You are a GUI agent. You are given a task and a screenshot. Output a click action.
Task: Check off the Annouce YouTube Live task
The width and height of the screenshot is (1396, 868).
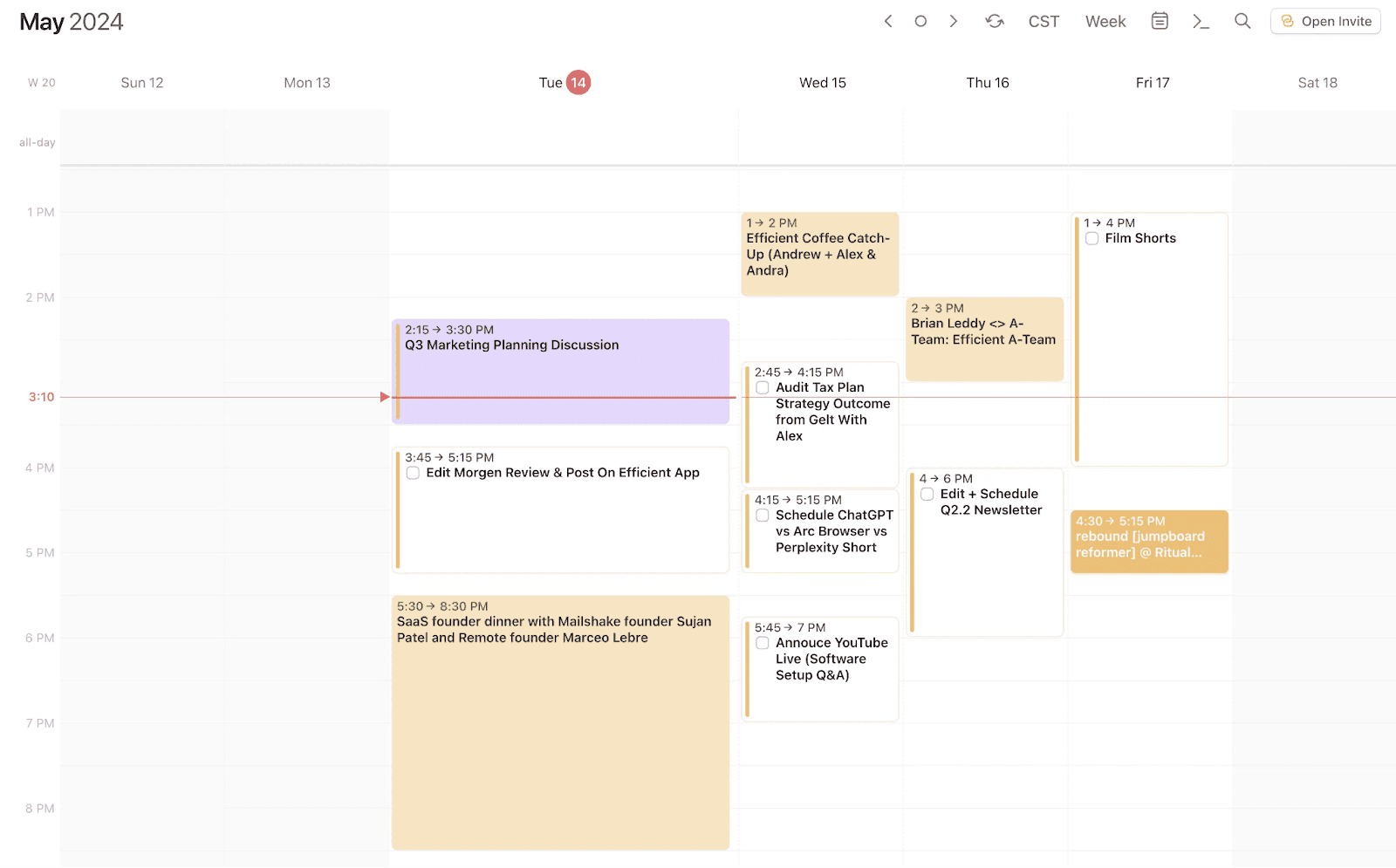(x=763, y=642)
